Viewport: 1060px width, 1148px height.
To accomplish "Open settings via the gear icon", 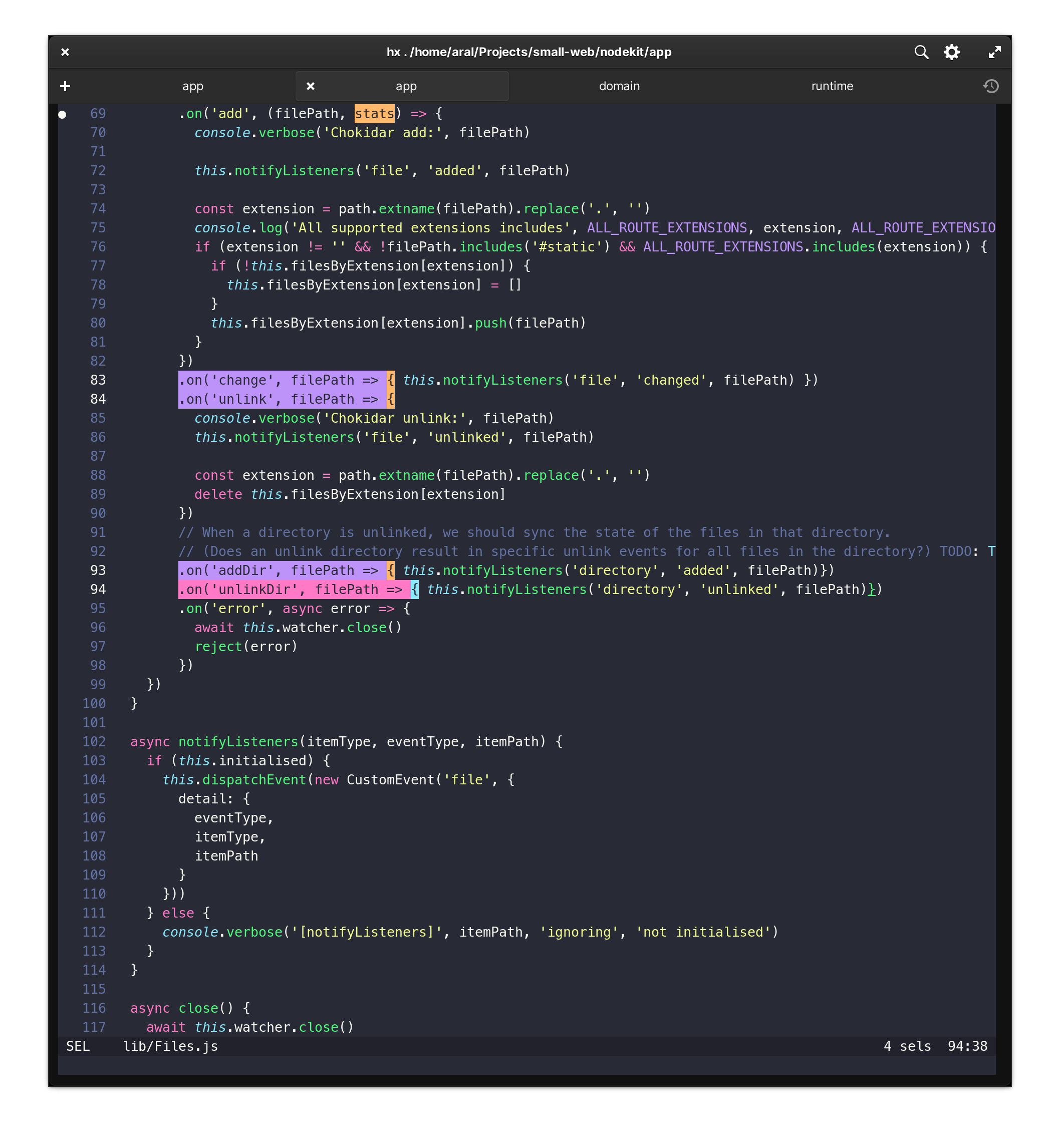I will (952, 52).
